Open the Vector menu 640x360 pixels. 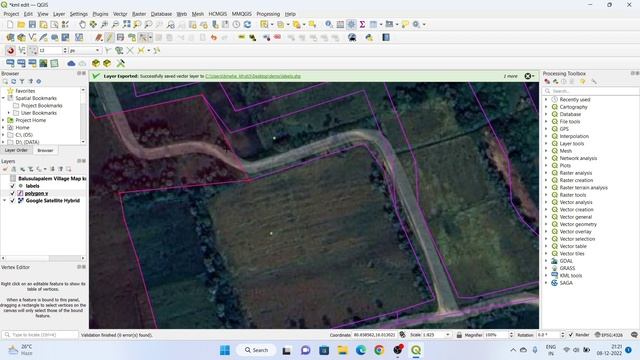120,14
